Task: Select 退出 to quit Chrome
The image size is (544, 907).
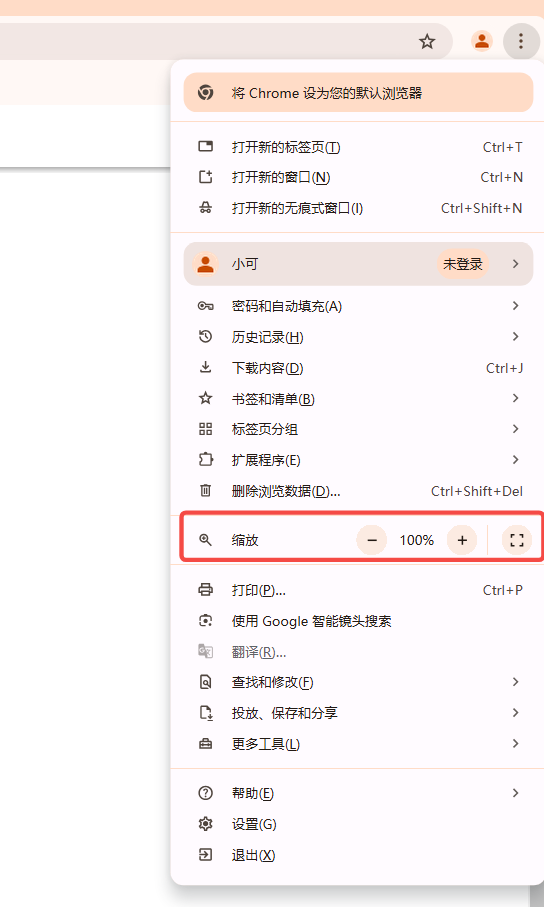Action: tap(358, 855)
